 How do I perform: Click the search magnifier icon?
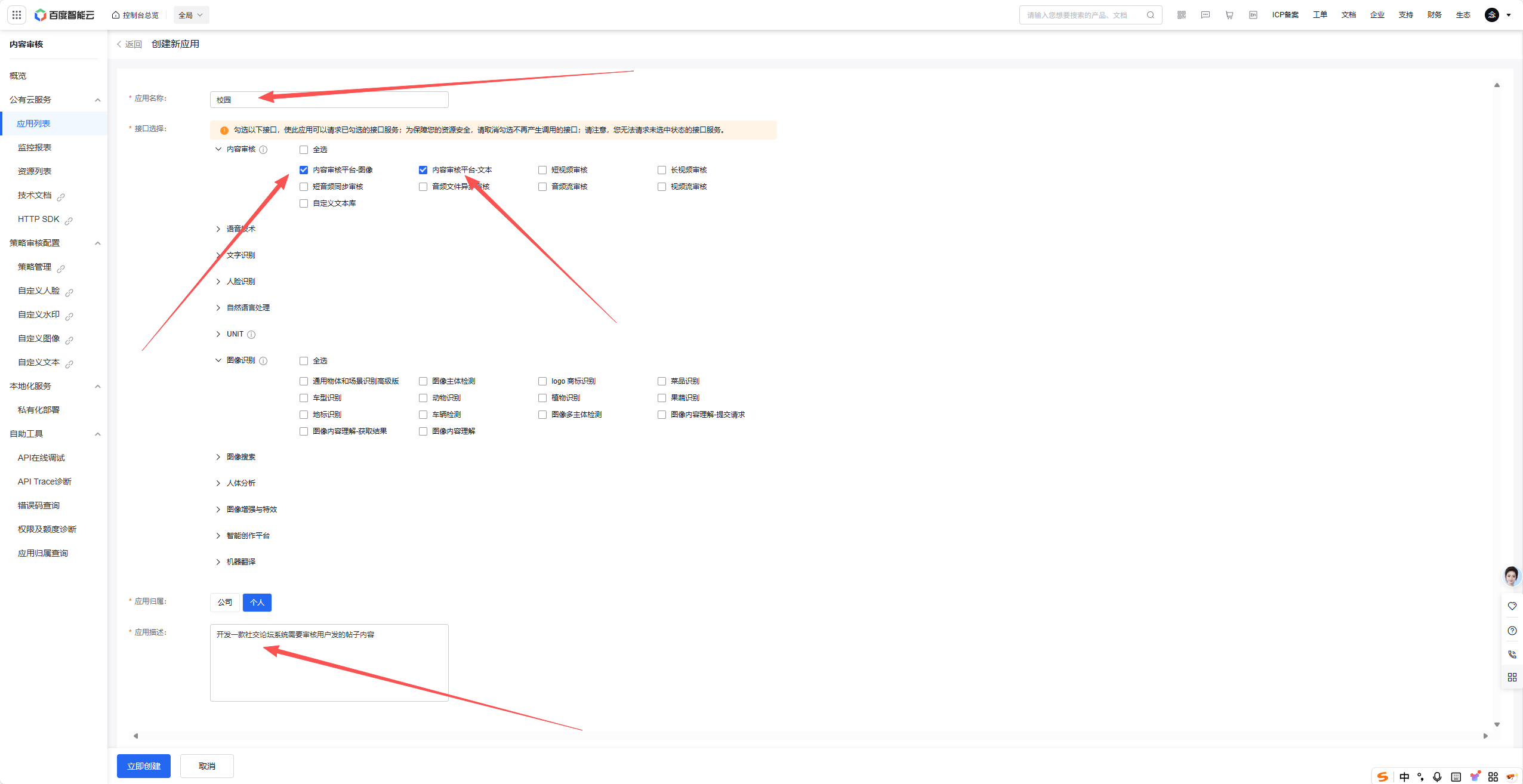[x=1150, y=15]
